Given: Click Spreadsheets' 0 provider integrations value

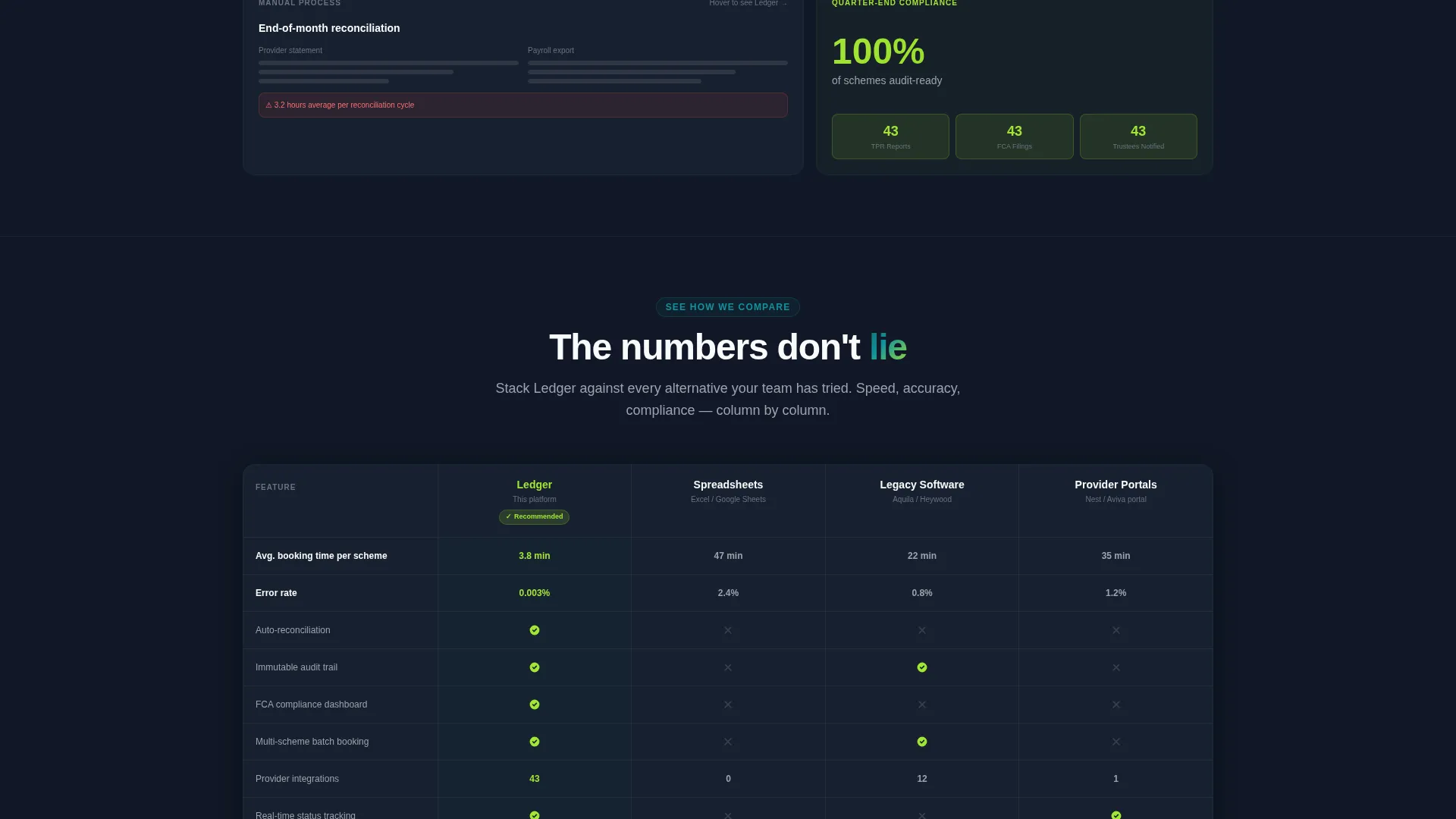Looking at the screenshot, I should 728,779.
